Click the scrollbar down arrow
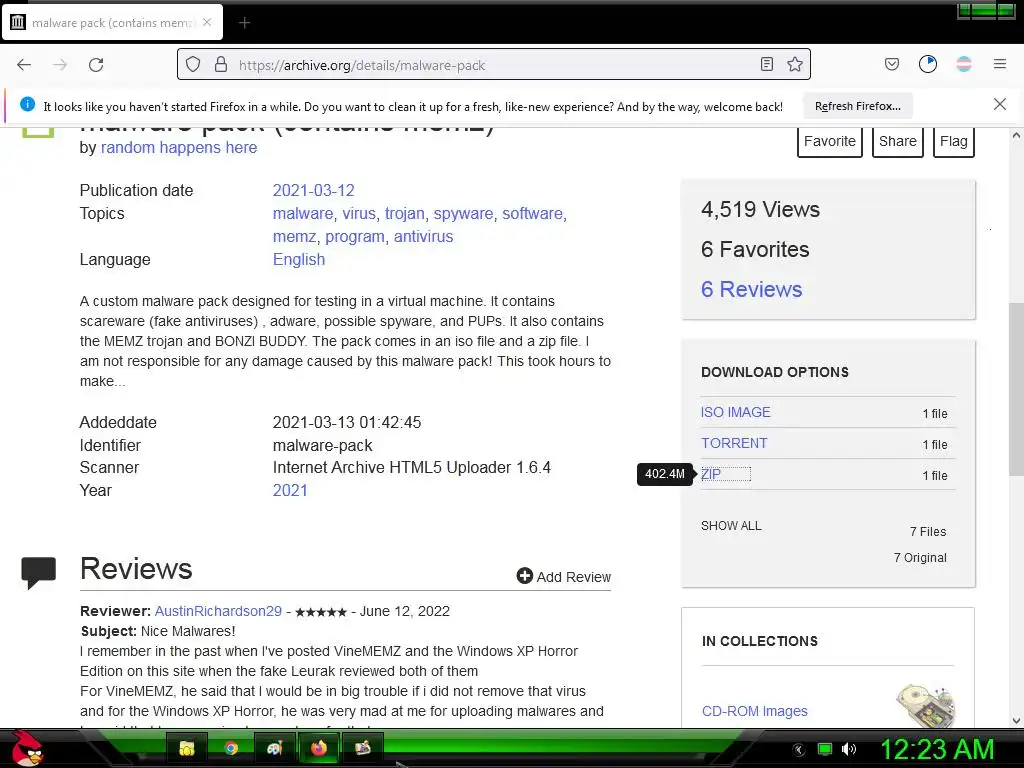 point(1016,721)
